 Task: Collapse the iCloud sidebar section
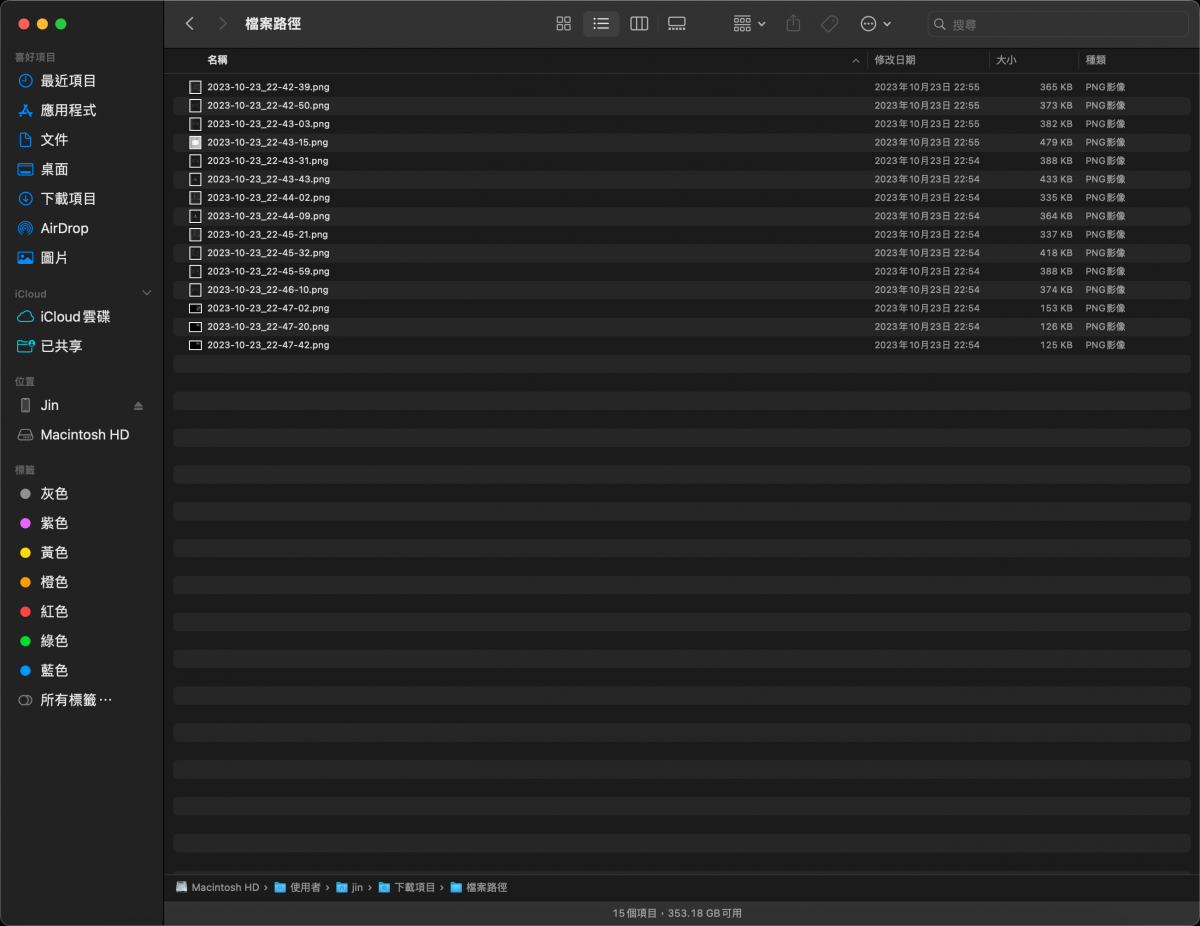pos(147,293)
